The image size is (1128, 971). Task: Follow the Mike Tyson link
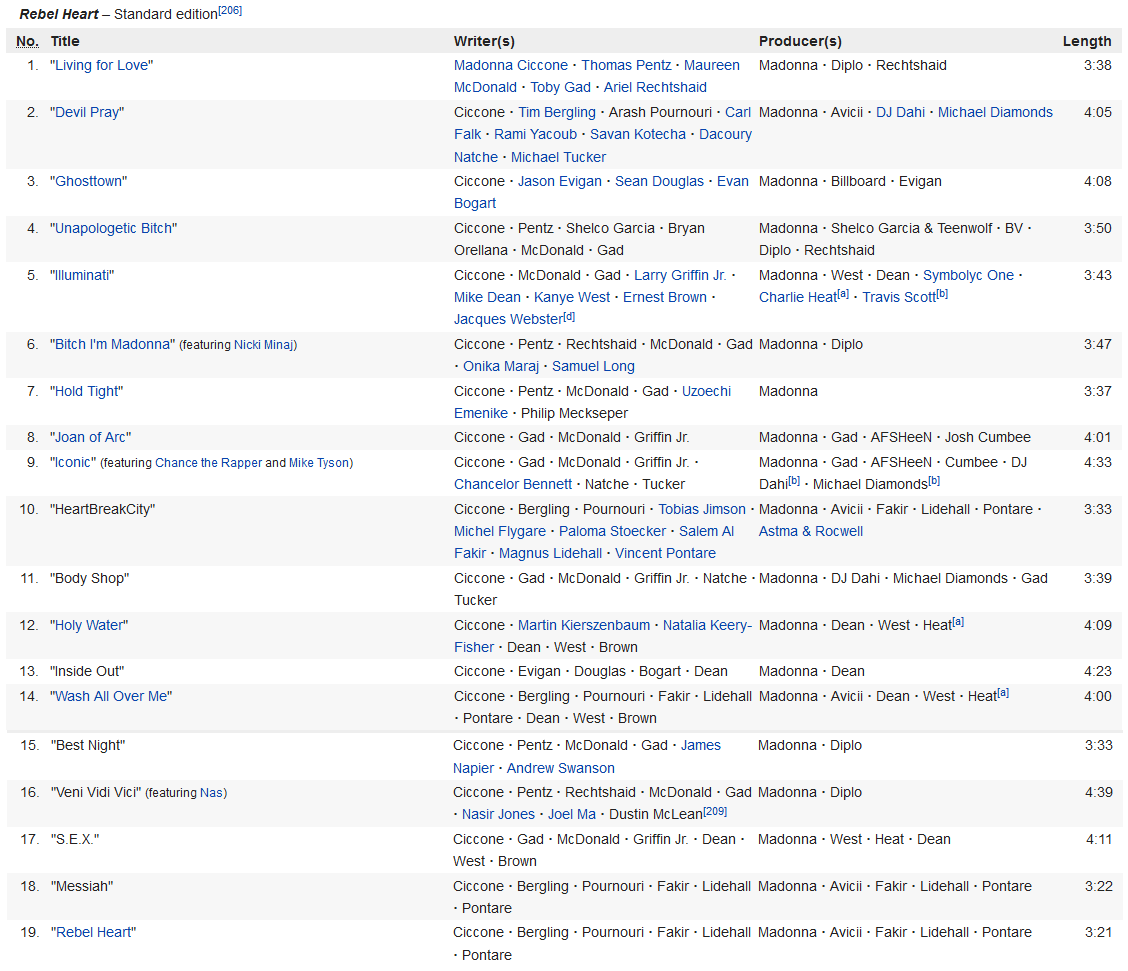pos(319,463)
